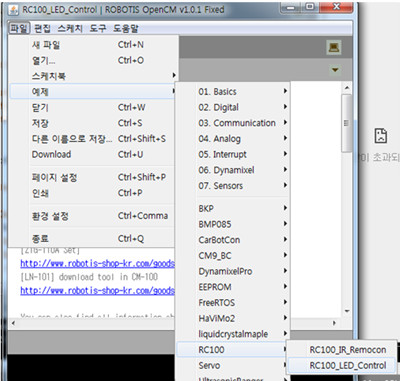Expand HaViMo2 examples submenu
Image resolution: width=400 pixels, height=381 pixels.
click(x=233, y=318)
